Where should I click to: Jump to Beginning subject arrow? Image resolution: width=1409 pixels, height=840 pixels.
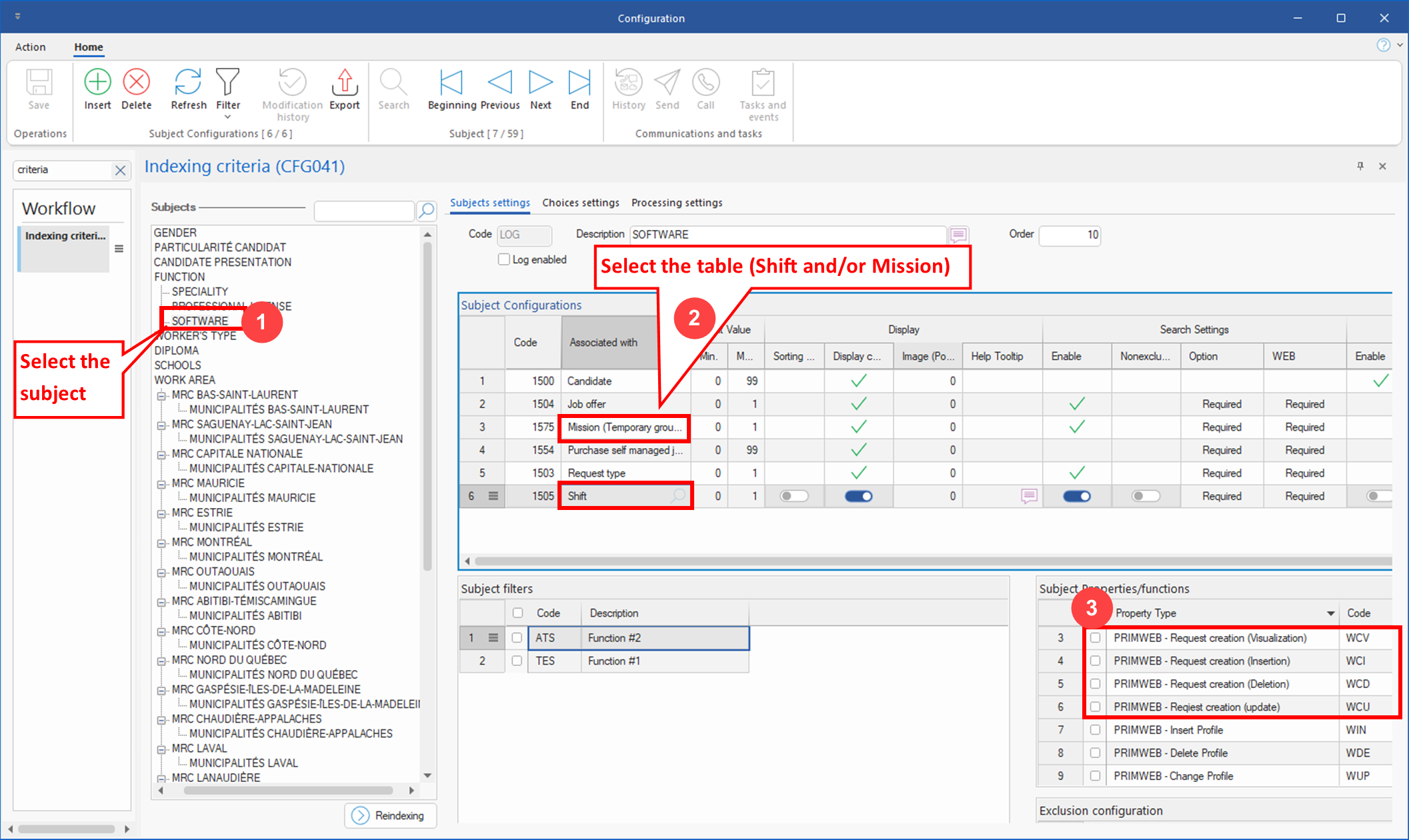point(451,83)
